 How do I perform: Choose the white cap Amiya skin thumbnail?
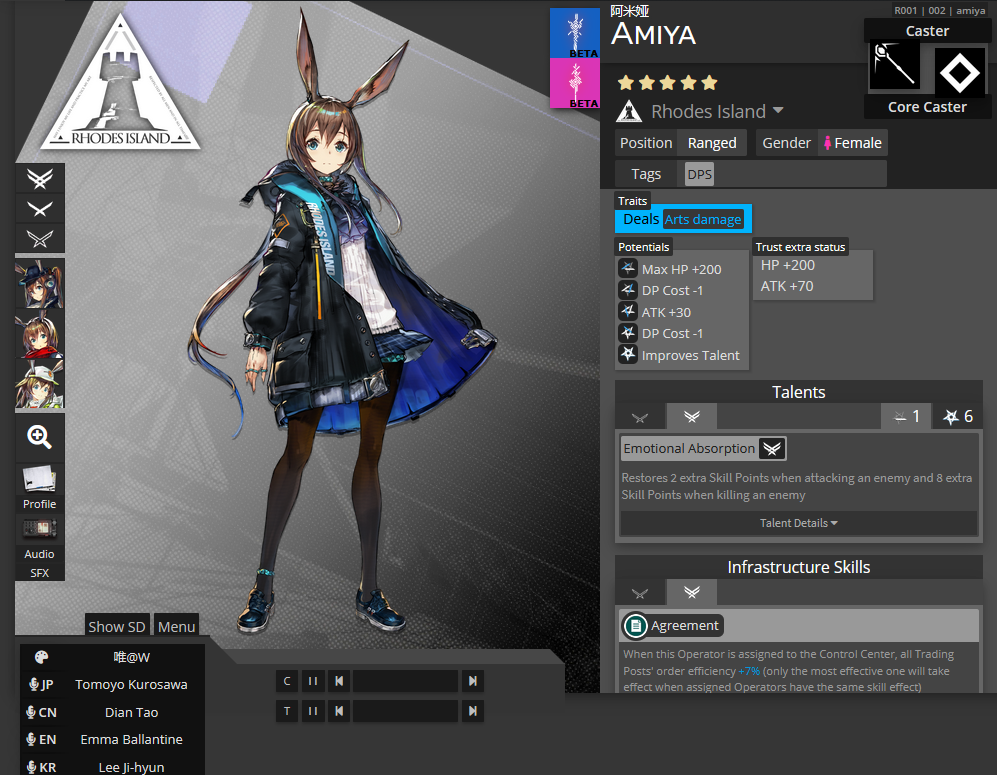39,384
